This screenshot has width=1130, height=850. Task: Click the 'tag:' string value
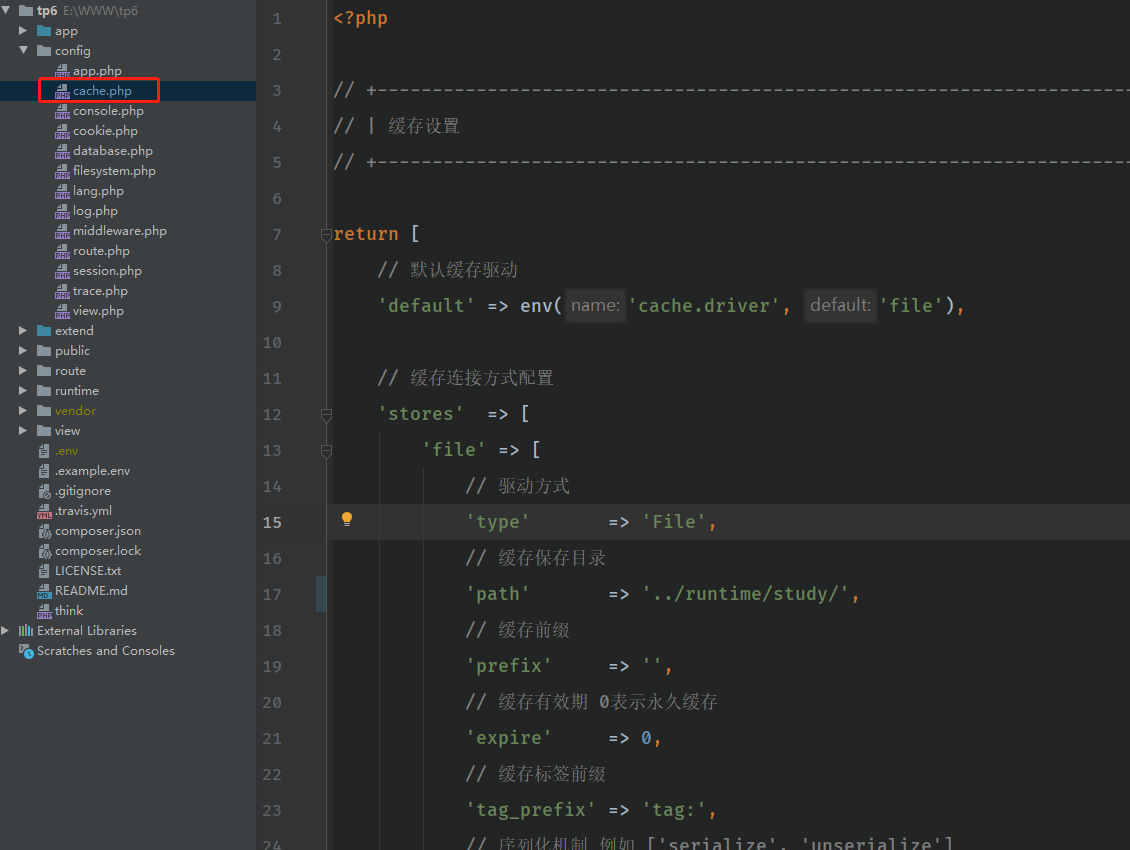pyautogui.click(x=674, y=810)
